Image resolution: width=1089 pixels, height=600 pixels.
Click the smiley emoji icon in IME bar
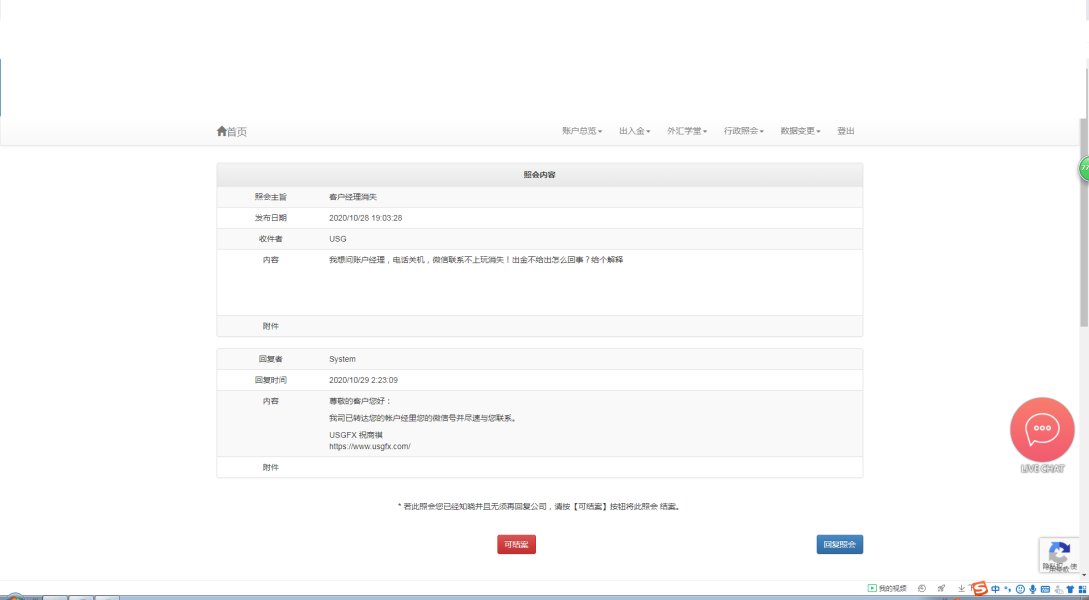pos(1020,589)
